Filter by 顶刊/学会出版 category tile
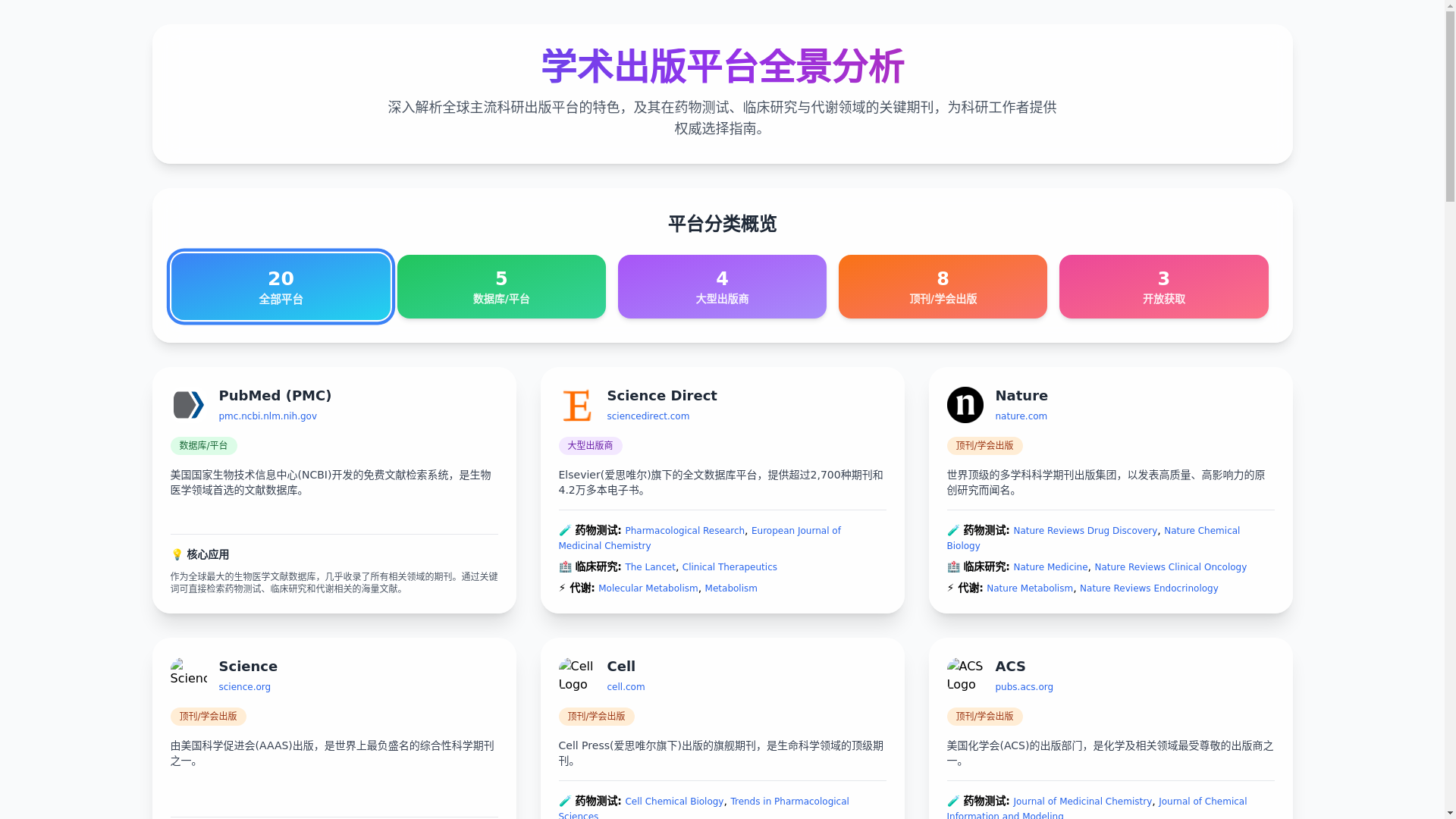 943,287
